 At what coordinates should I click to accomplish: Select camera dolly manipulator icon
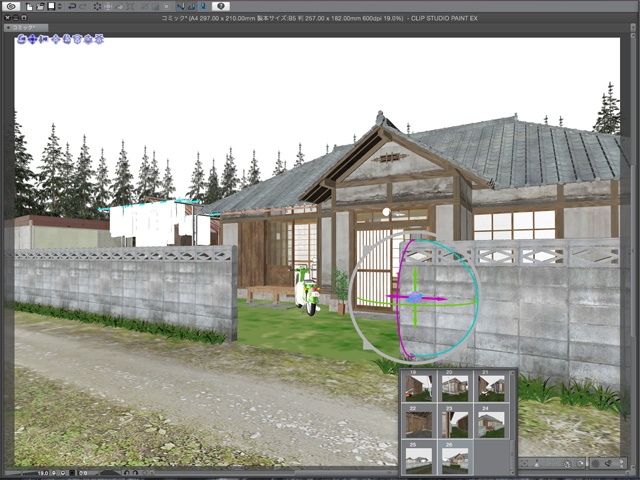point(43,39)
